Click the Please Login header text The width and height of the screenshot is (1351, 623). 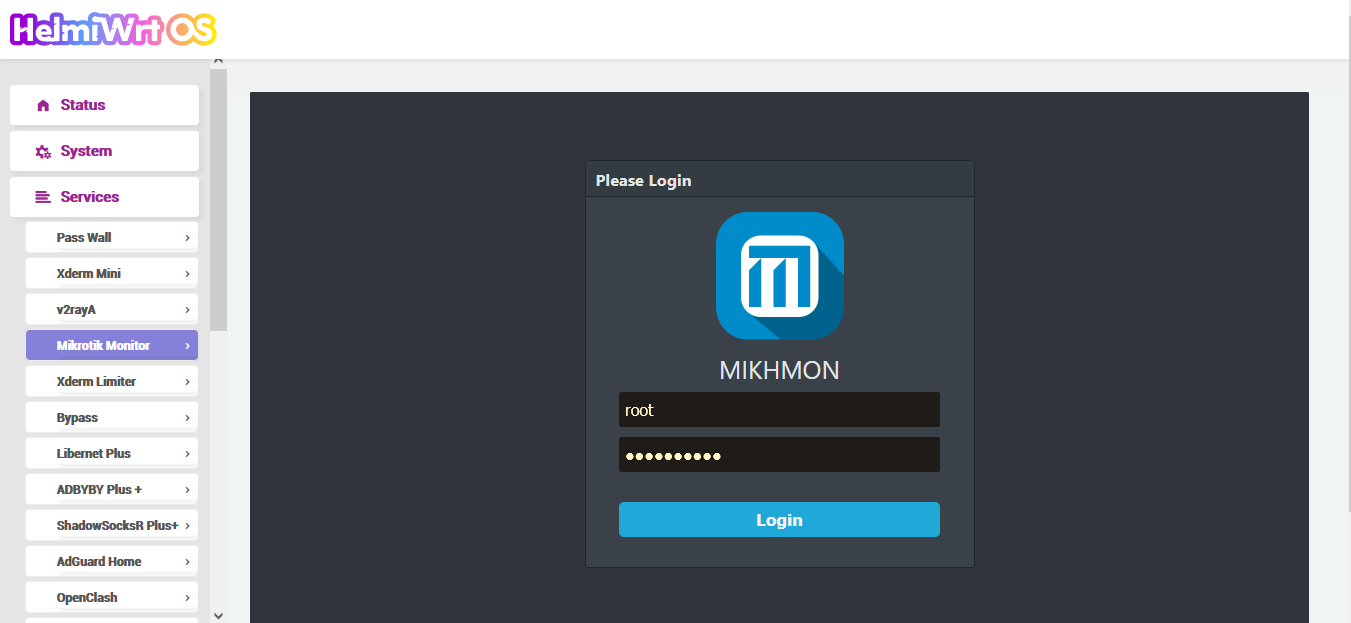644,181
